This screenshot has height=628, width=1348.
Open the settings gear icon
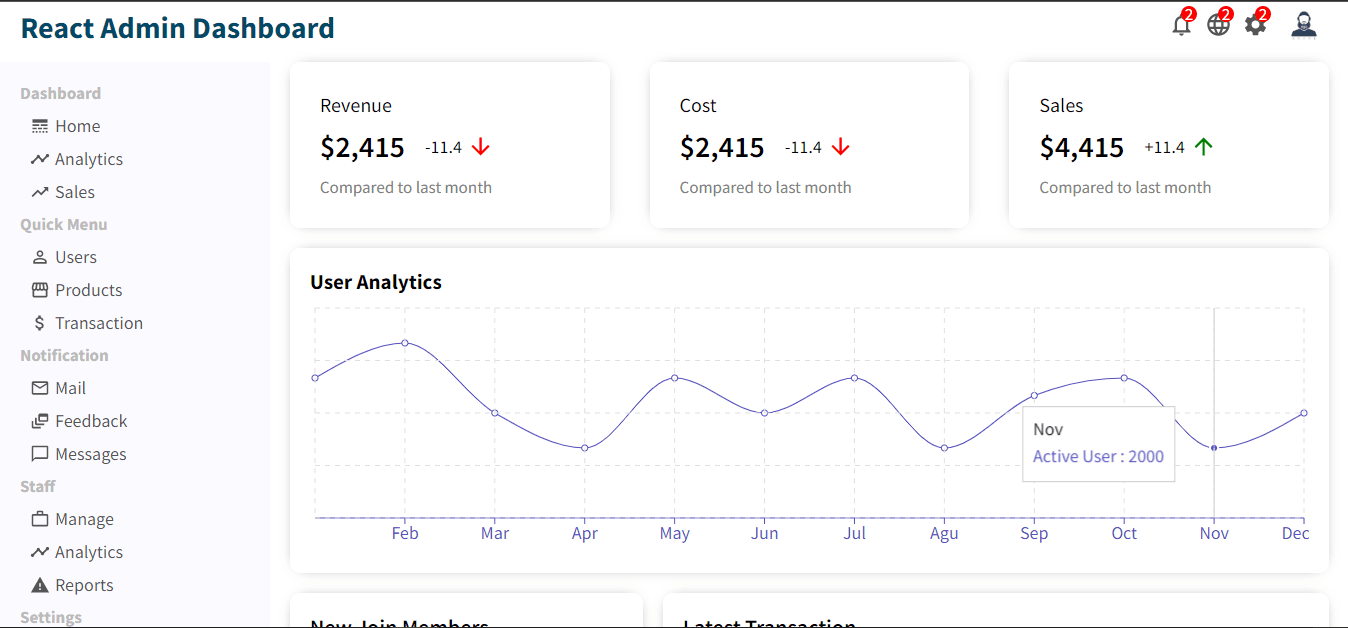[x=1255, y=25]
